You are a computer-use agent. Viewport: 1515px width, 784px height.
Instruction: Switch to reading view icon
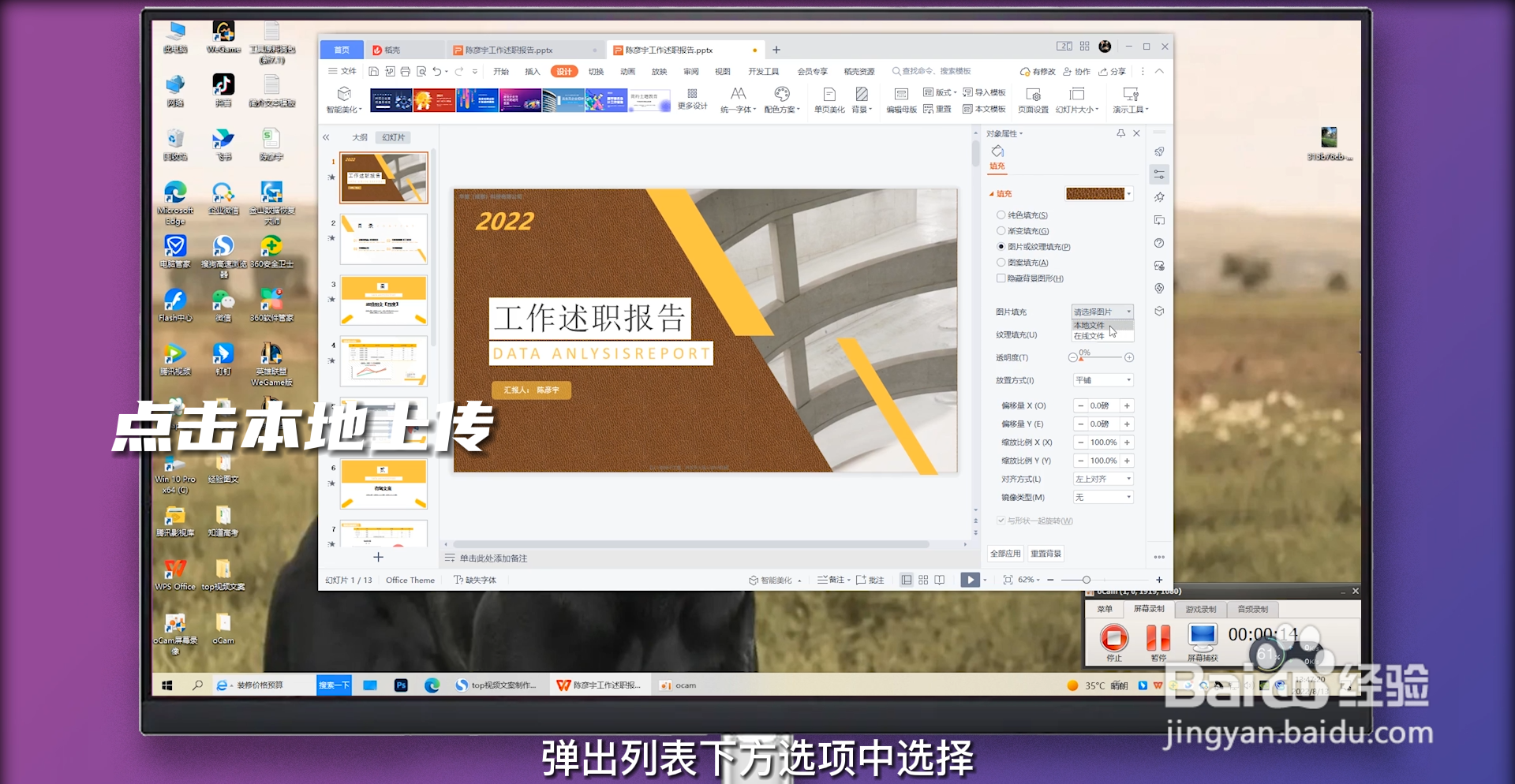pyautogui.click(x=940, y=580)
